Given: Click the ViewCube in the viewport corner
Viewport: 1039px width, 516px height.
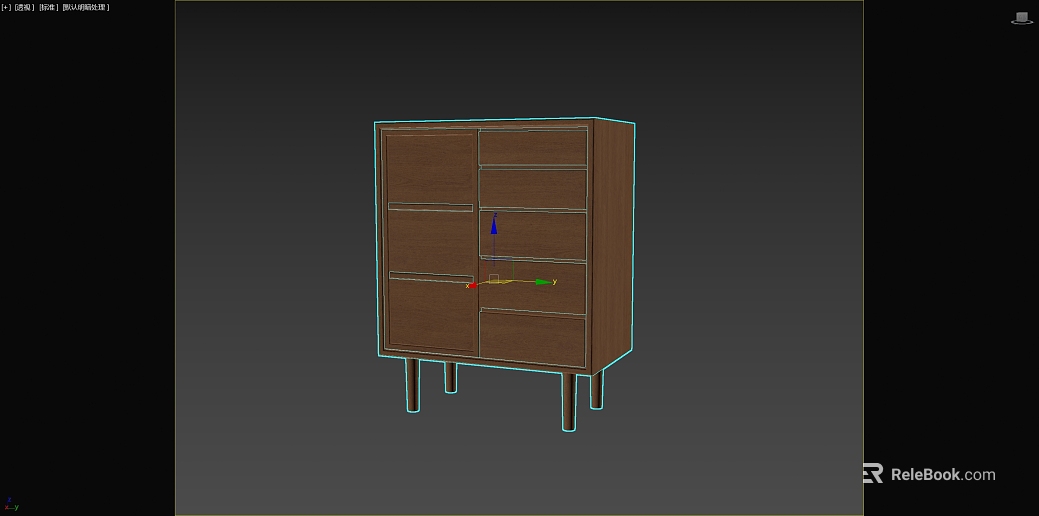Looking at the screenshot, I should [x=1022, y=19].
